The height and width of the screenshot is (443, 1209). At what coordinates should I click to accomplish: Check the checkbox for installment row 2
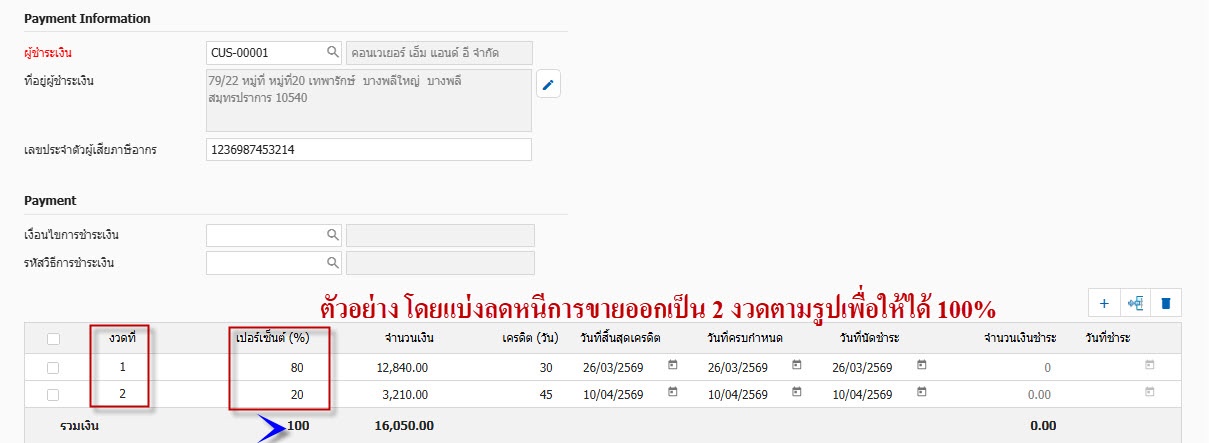(54, 394)
